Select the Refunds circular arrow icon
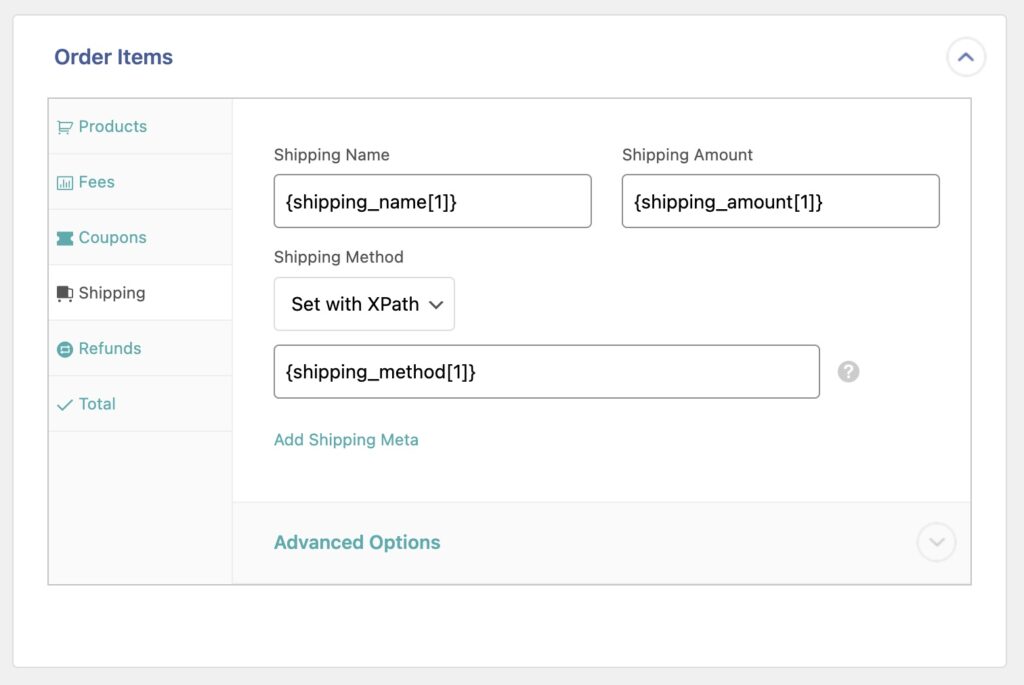The height and width of the screenshot is (685, 1024). pos(66,348)
